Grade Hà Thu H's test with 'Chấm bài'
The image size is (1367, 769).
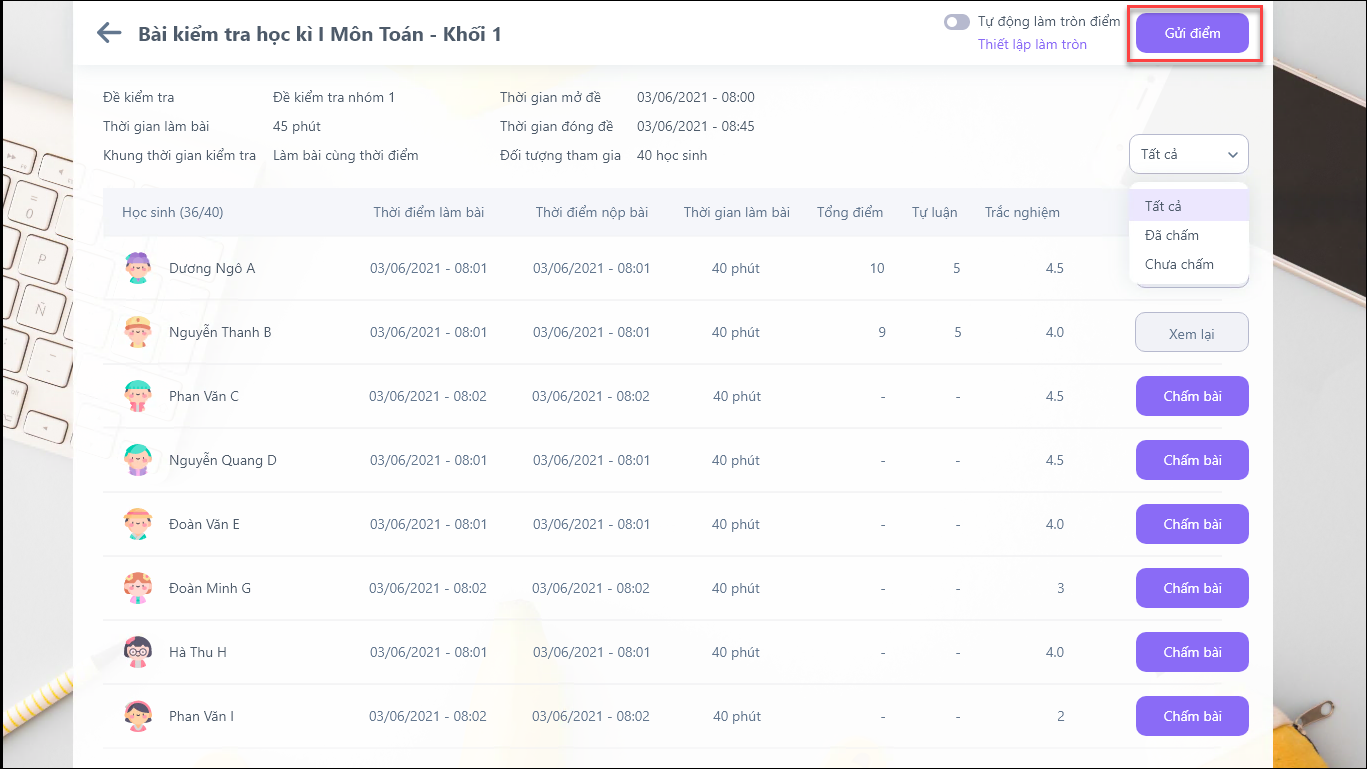(1192, 652)
